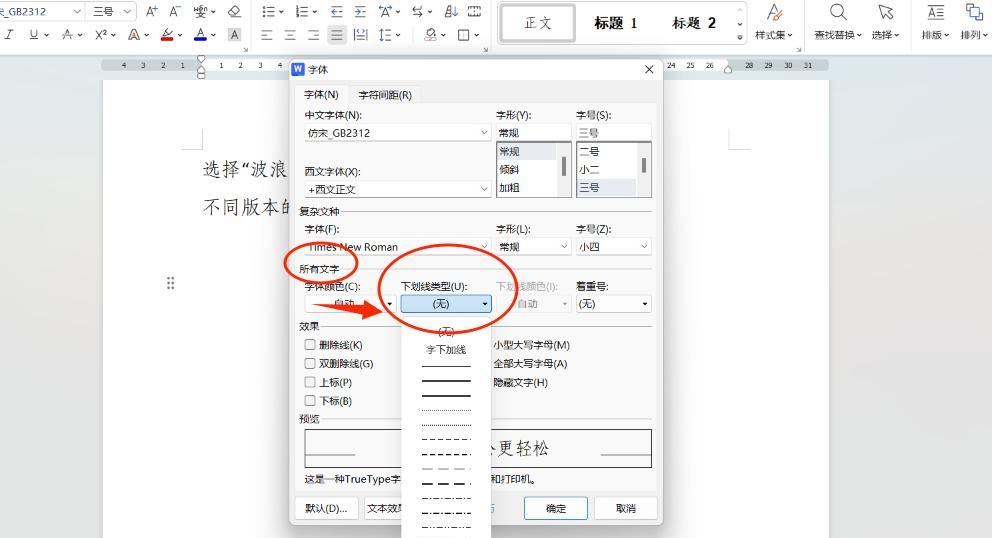
Task: Select 倾斜 in the font style list
Action: [509, 170]
